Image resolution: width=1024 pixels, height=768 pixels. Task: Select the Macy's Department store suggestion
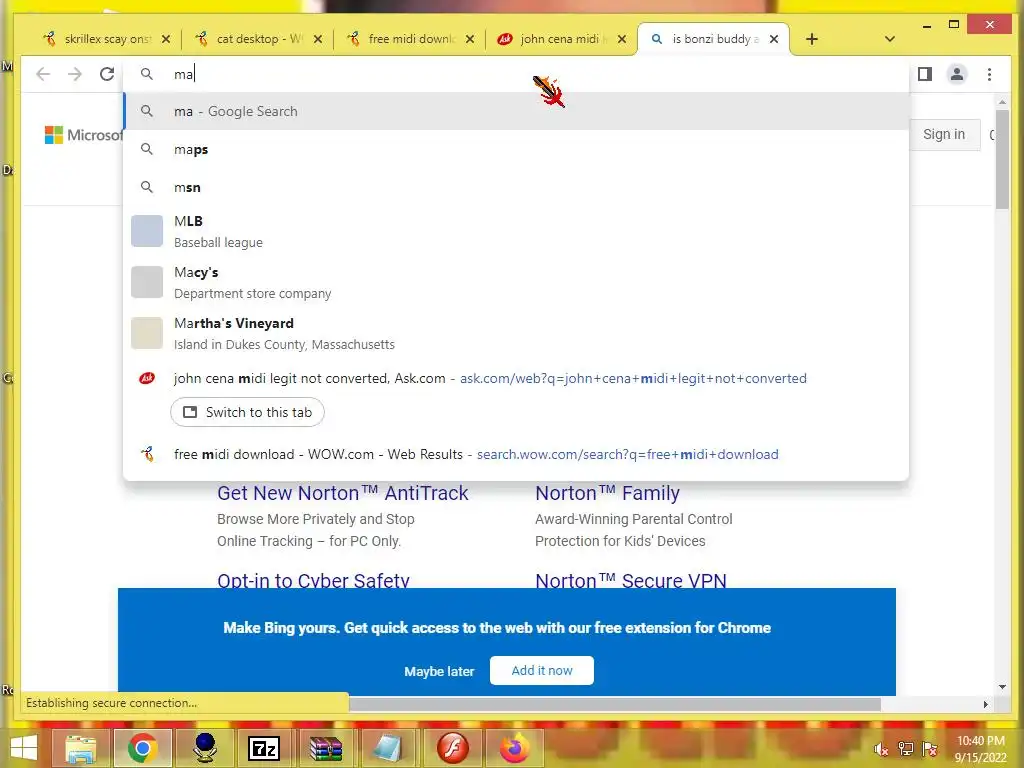(516, 282)
